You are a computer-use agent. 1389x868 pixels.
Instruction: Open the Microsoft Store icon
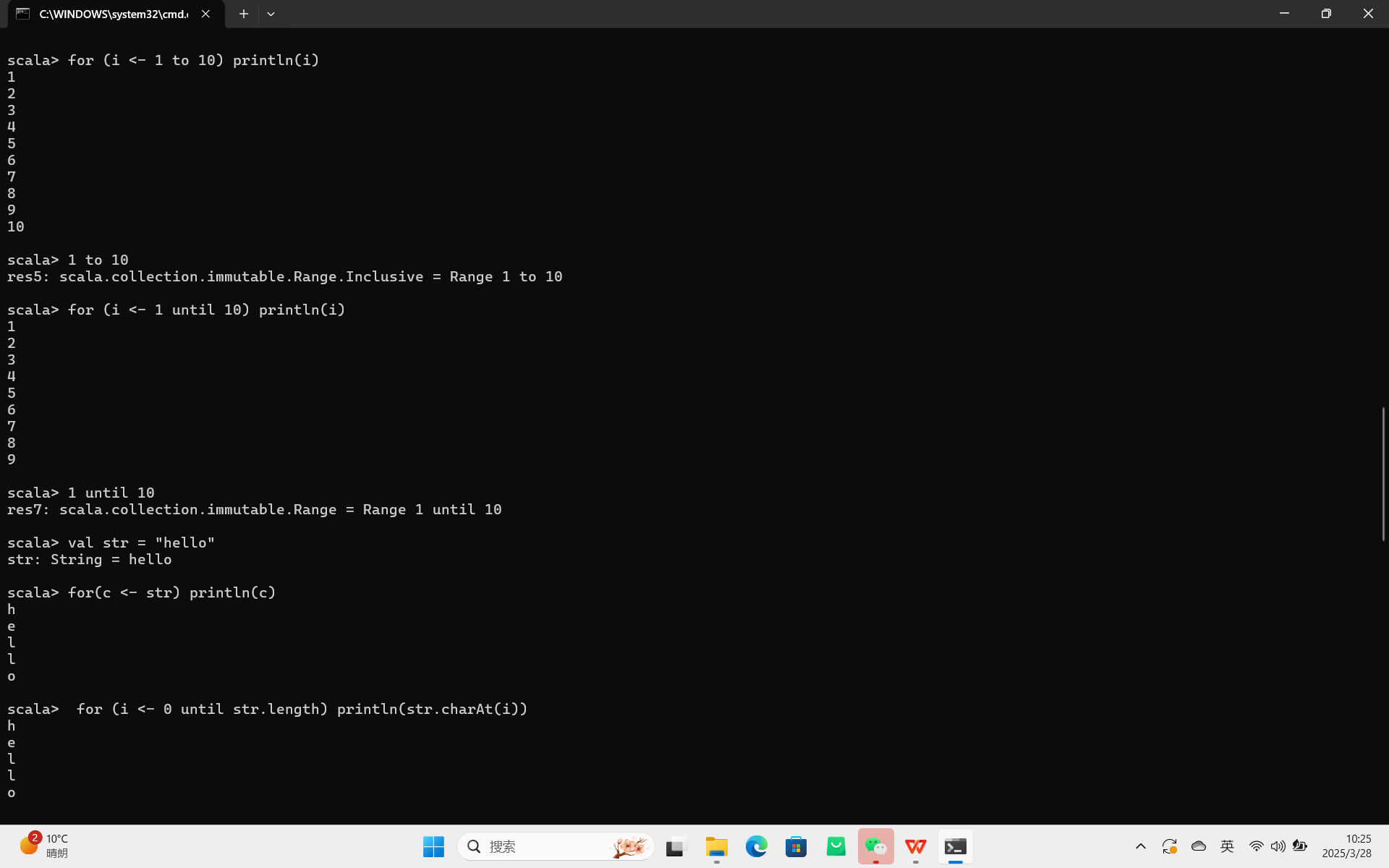[796, 846]
